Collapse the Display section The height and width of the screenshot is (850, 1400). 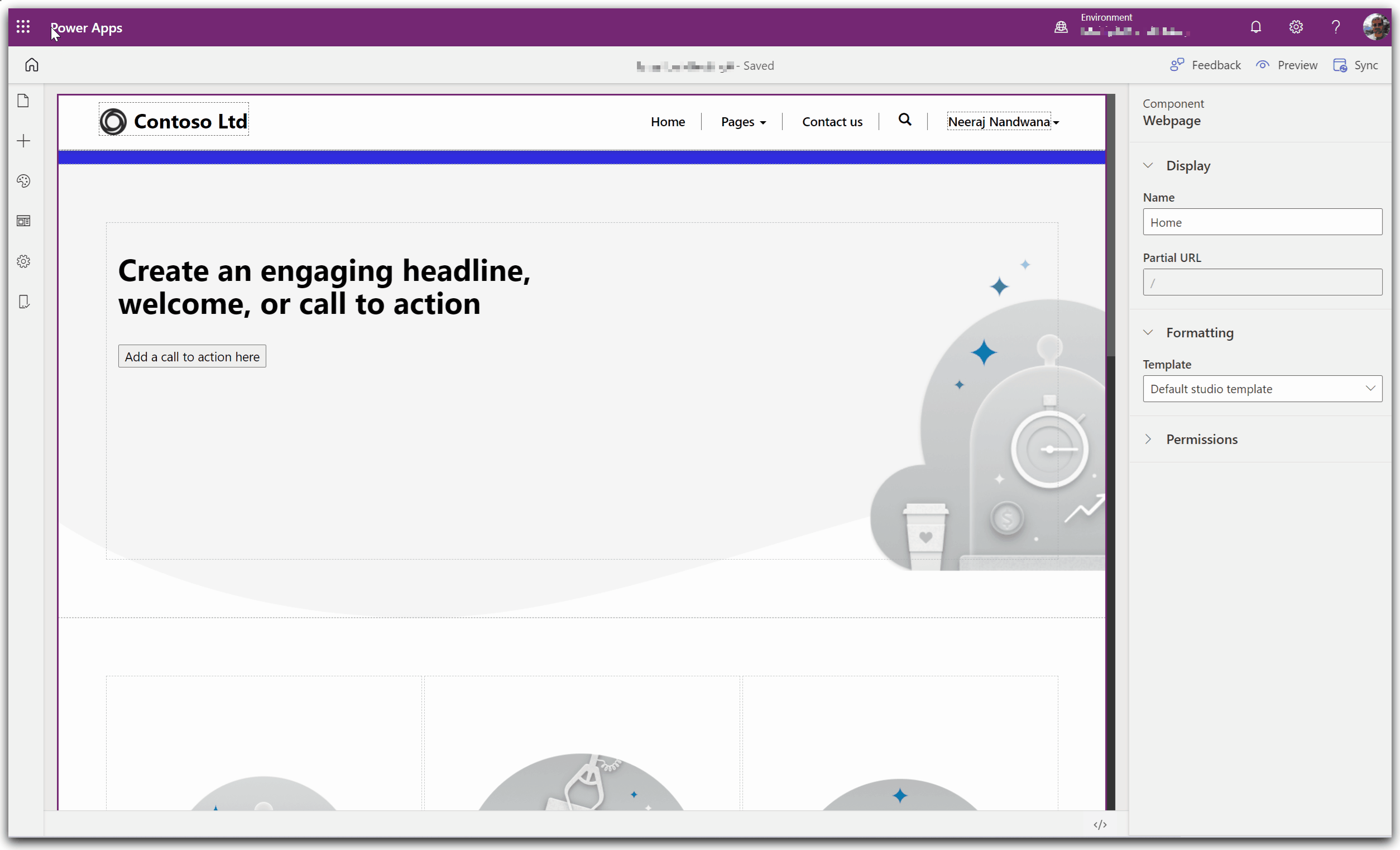(1148, 165)
